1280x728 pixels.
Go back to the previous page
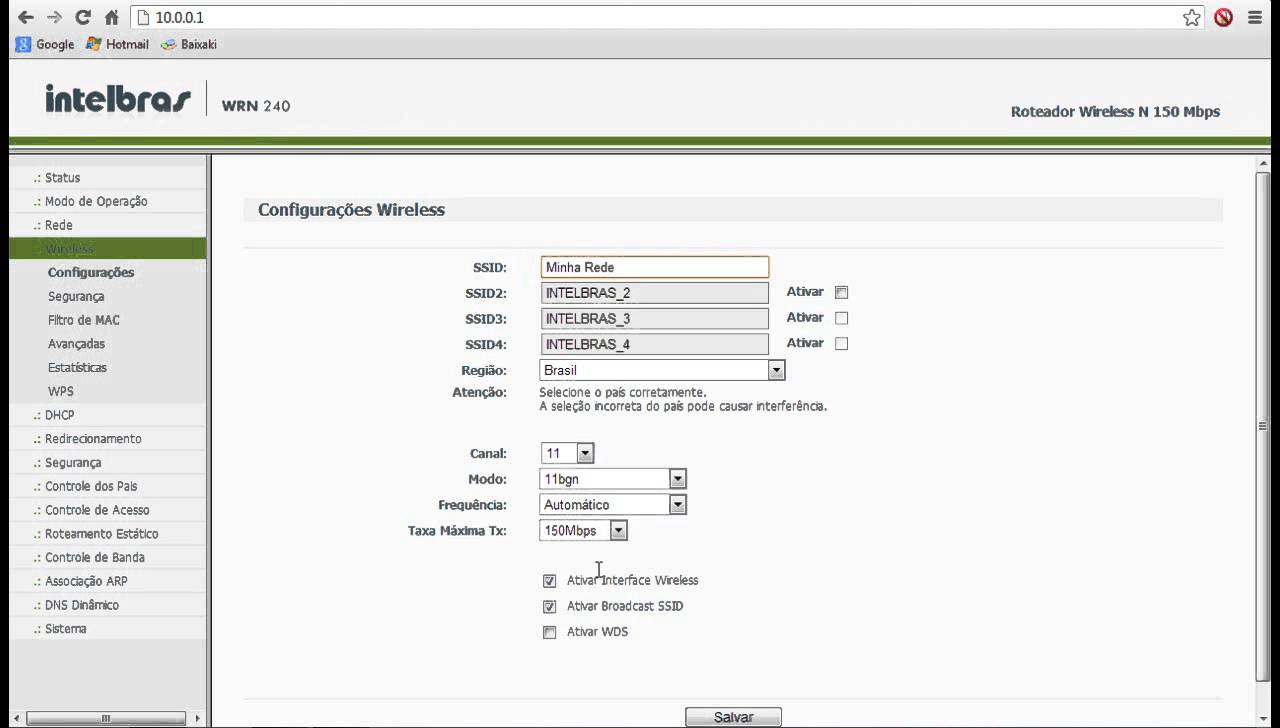pos(27,17)
